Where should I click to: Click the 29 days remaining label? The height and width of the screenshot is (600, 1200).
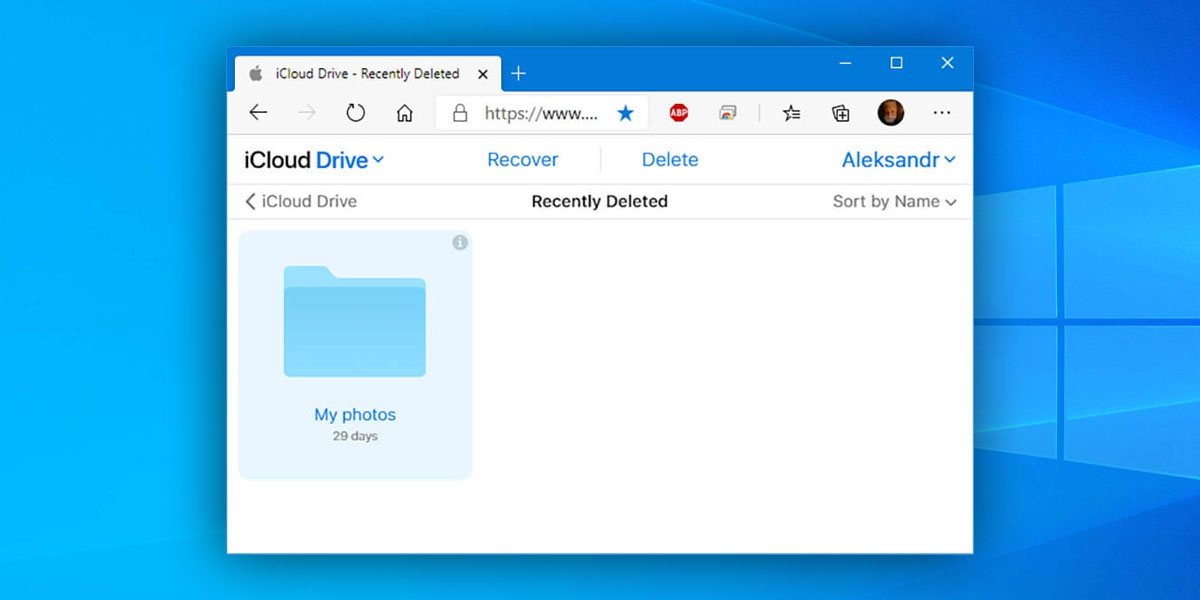[x=355, y=436]
